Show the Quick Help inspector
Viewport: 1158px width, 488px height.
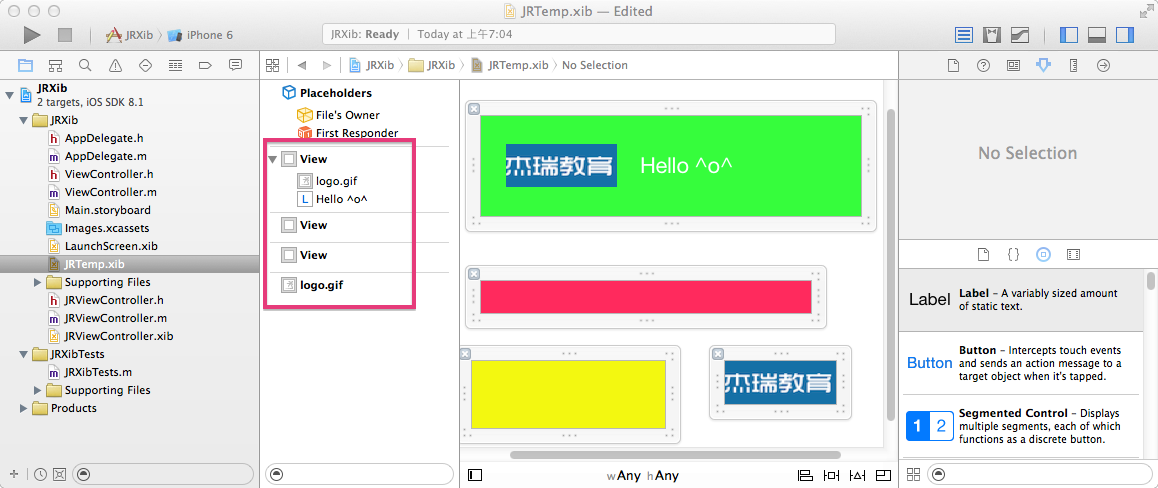[983, 65]
